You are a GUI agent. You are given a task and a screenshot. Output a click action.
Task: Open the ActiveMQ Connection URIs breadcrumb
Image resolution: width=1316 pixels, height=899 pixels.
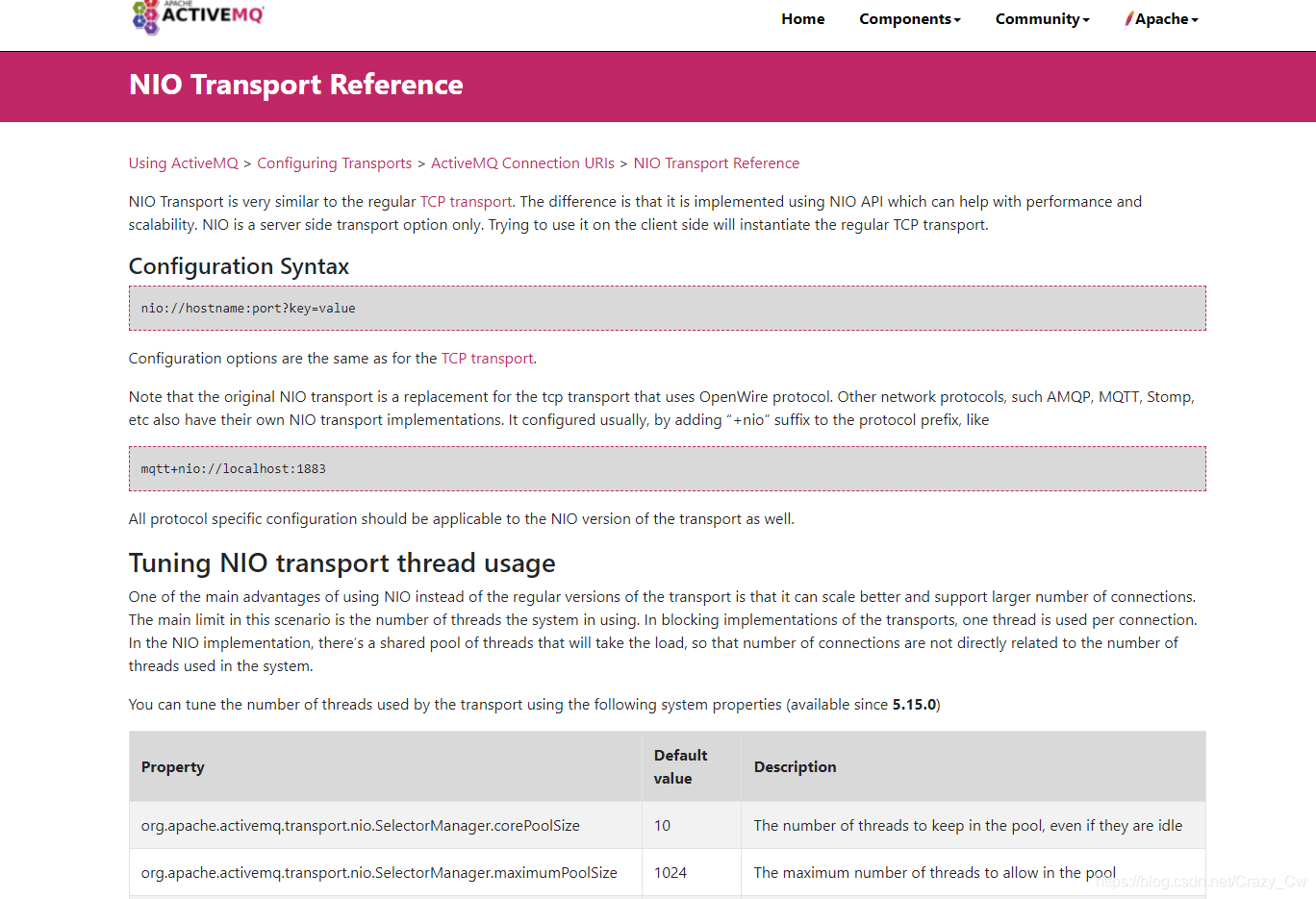pyautogui.click(x=522, y=163)
